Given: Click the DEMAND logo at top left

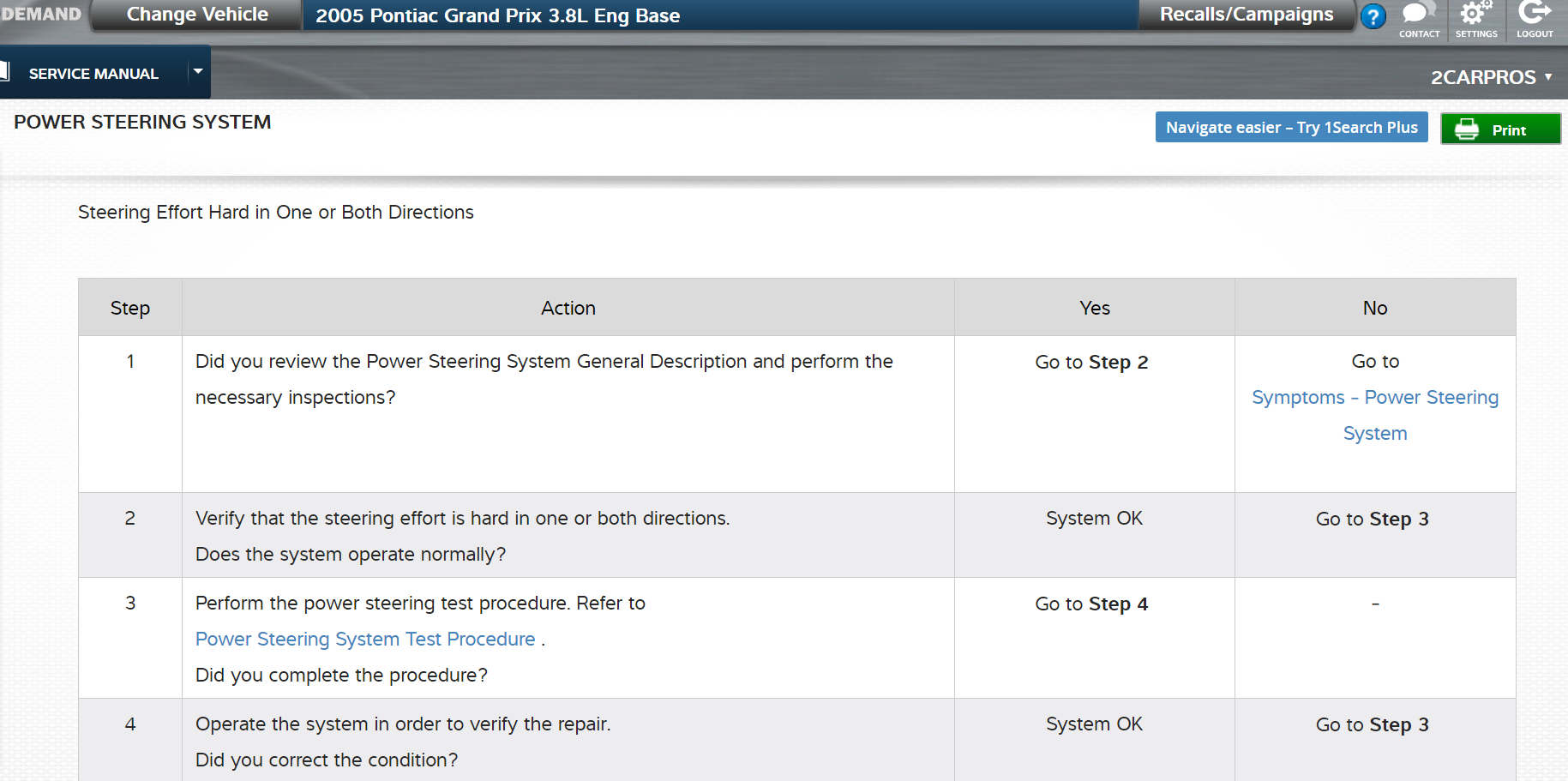Looking at the screenshot, I should point(40,14).
